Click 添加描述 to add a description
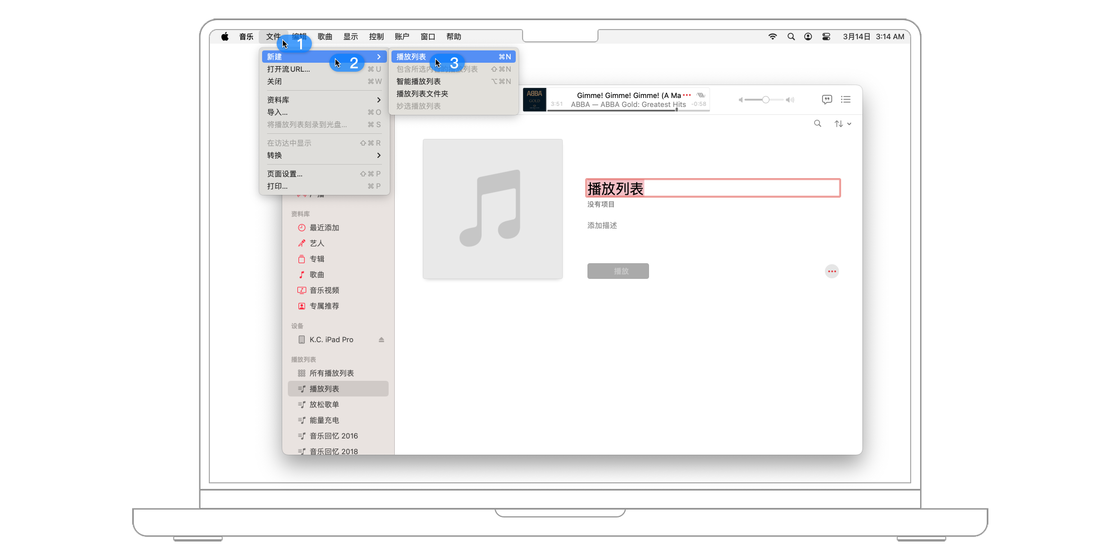1120x560 pixels. 602,226
